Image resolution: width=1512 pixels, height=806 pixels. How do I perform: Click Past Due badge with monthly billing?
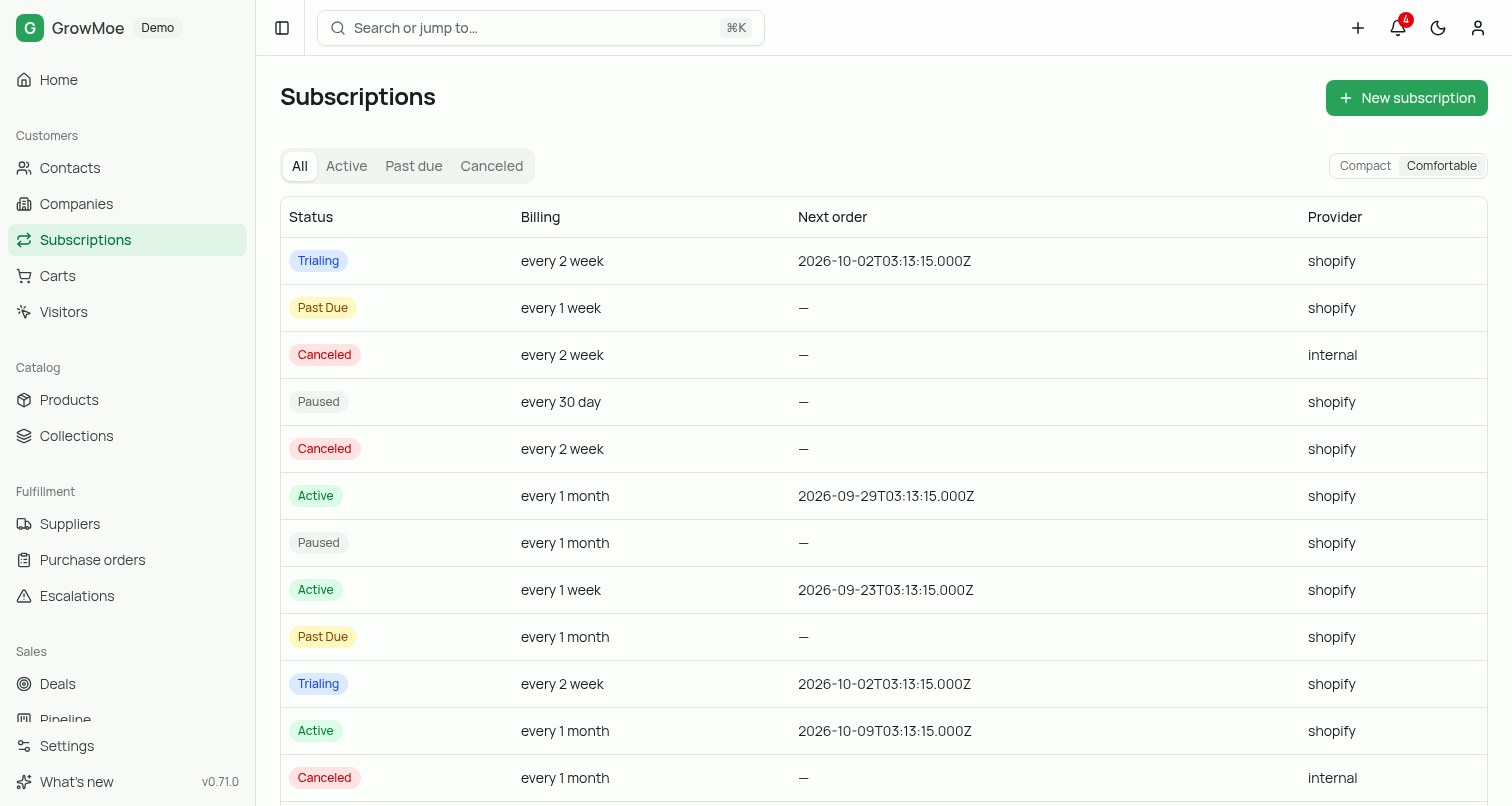click(323, 637)
